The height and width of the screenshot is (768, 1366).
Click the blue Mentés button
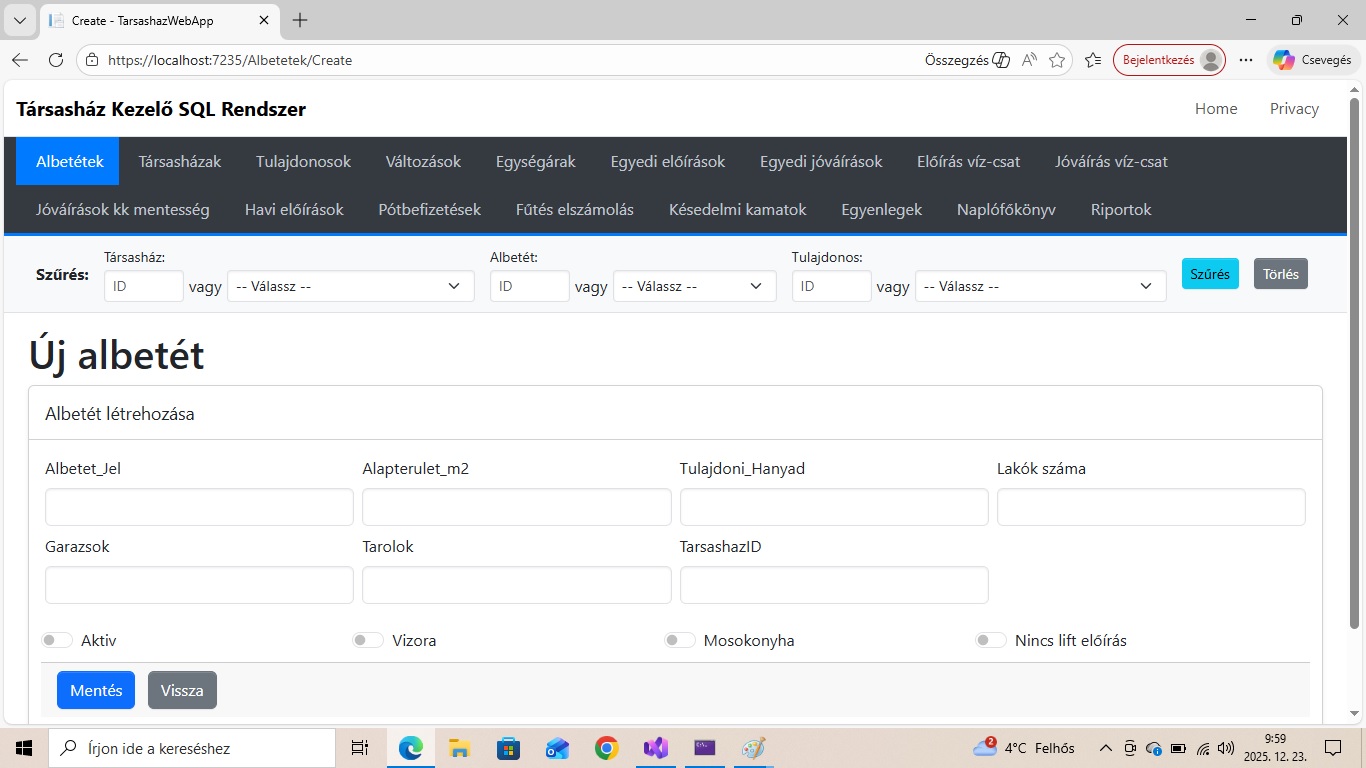point(96,690)
